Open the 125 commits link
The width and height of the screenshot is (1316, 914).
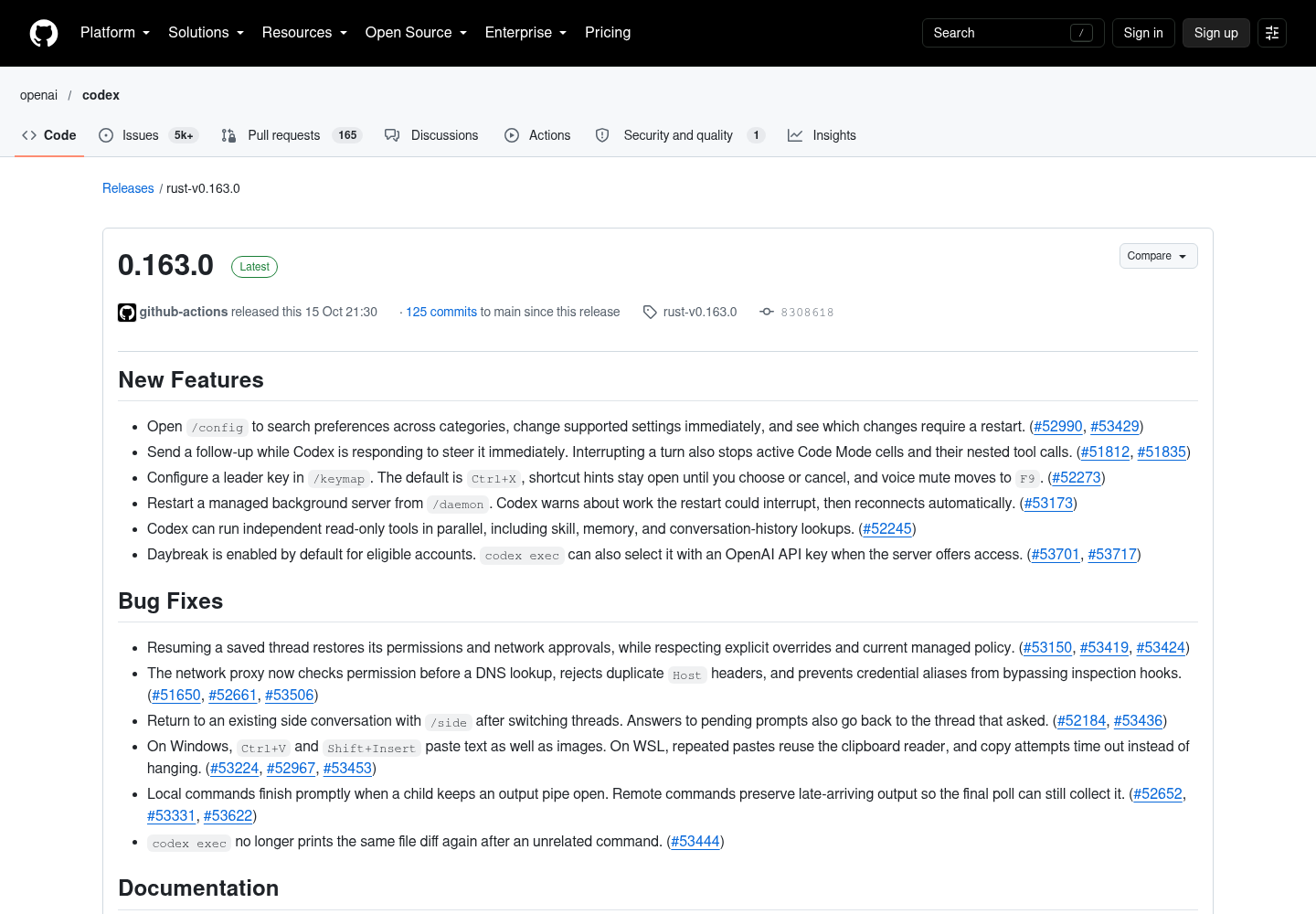click(x=441, y=312)
